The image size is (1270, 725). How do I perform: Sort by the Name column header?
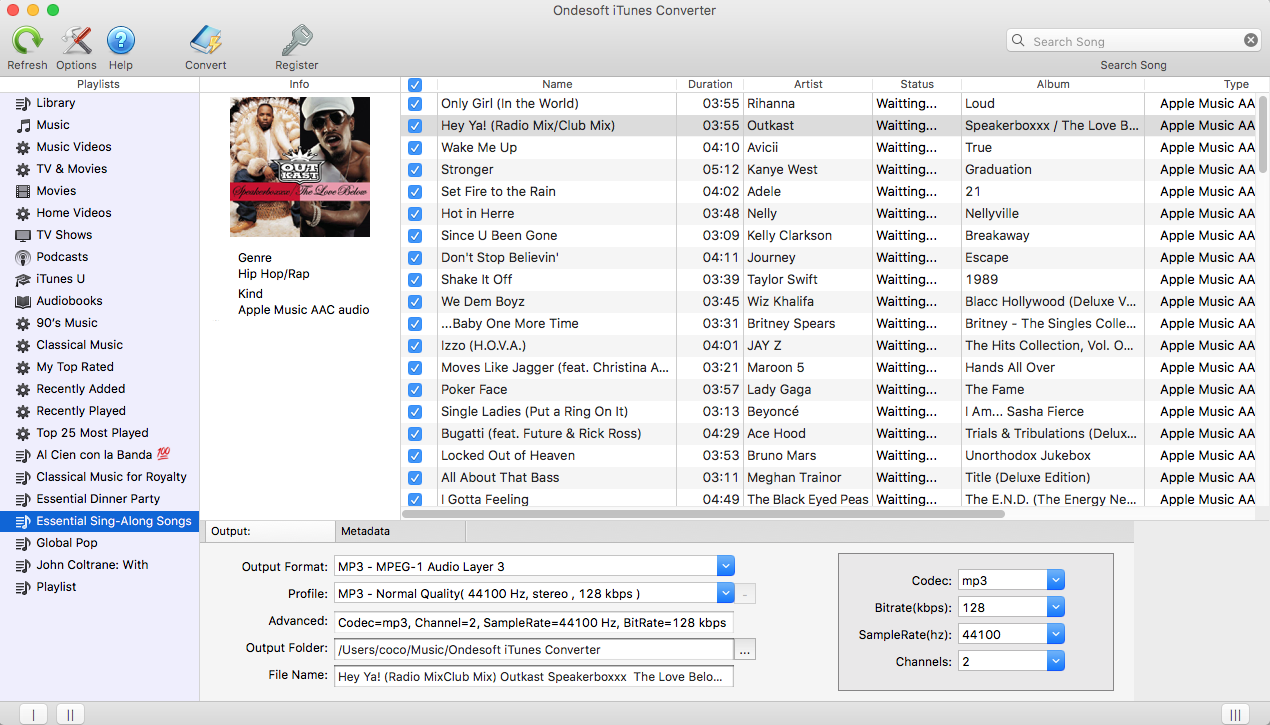(557, 85)
